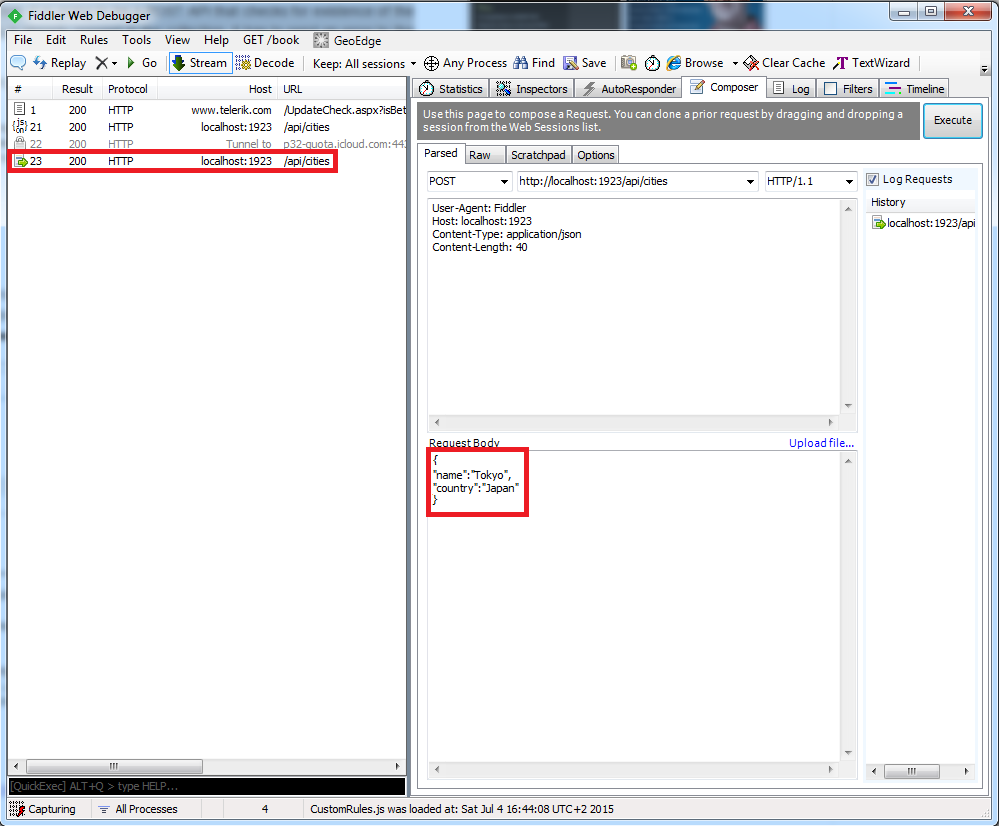999x826 pixels.
Task: Select the Options sub-tab
Action: (596, 155)
